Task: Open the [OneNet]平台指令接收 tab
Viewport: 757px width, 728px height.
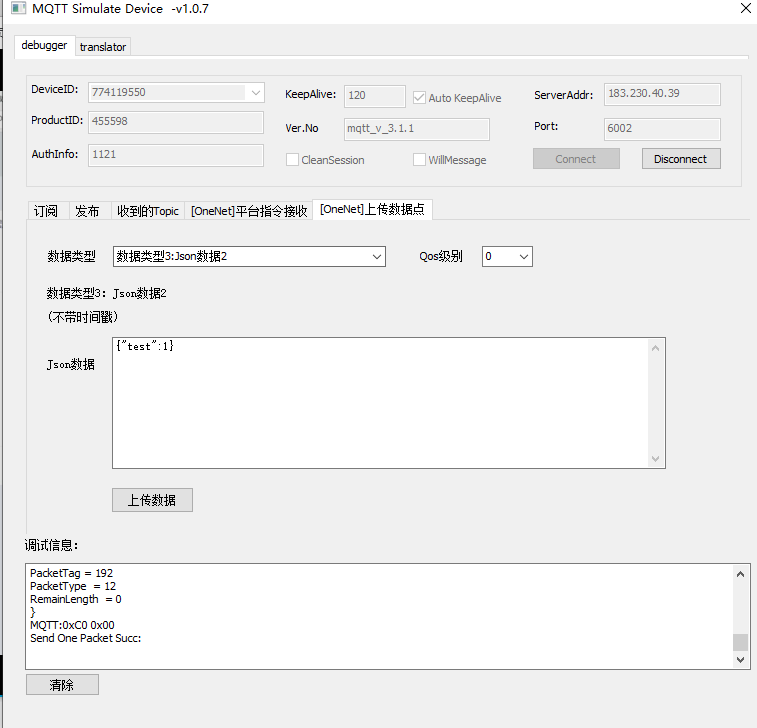Action: tap(249, 211)
